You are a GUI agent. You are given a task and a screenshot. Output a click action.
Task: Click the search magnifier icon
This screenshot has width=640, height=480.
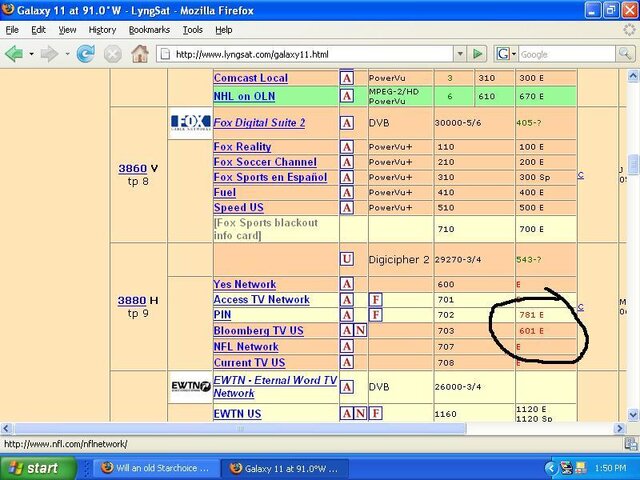pos(624,53)
